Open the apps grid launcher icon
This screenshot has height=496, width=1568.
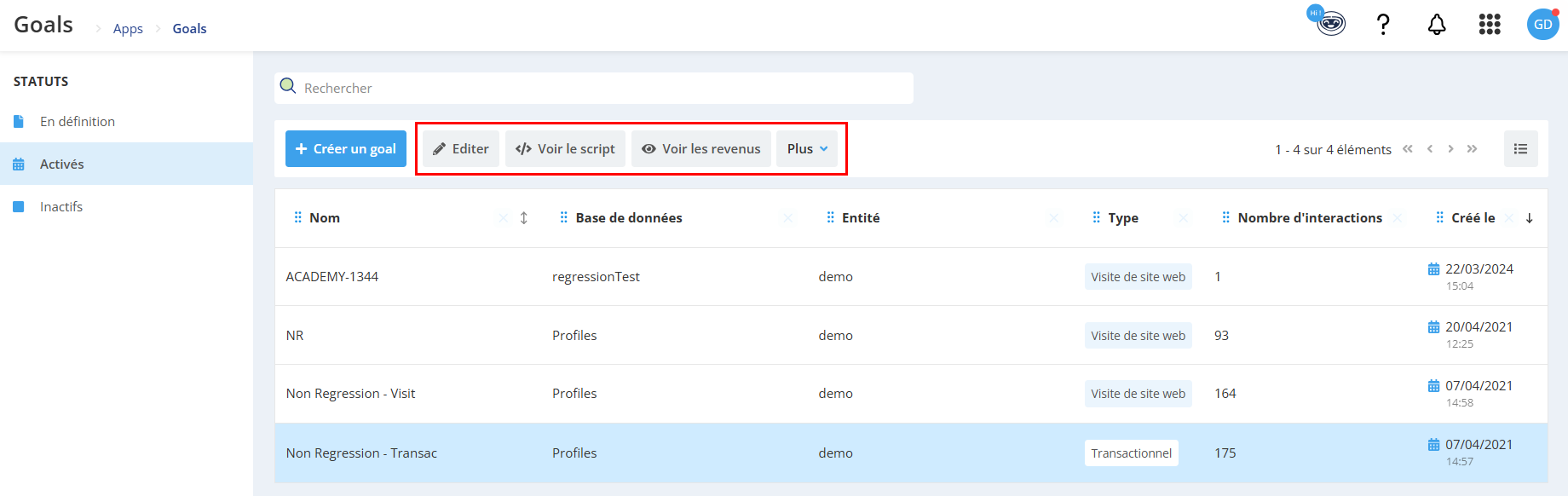click(x=1490, y=25)
